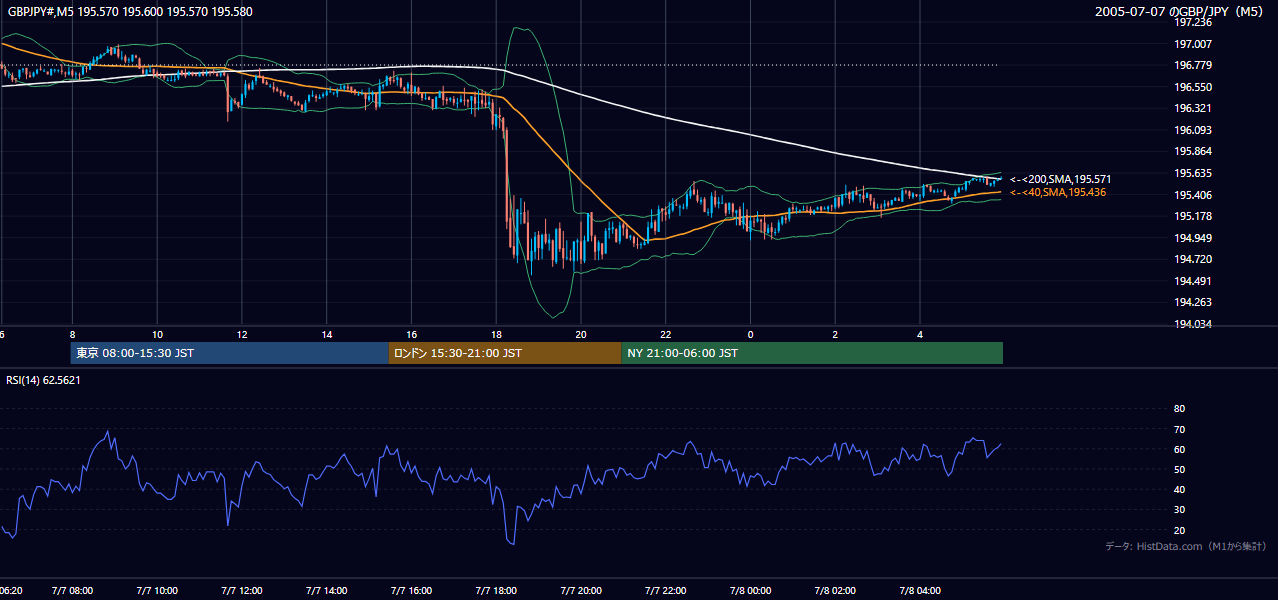The width and height of the screenshot is (1278, 600).
Task: Select the ロンドン 15:30-21:00 JST session bar
Action: tap(505, 353)
